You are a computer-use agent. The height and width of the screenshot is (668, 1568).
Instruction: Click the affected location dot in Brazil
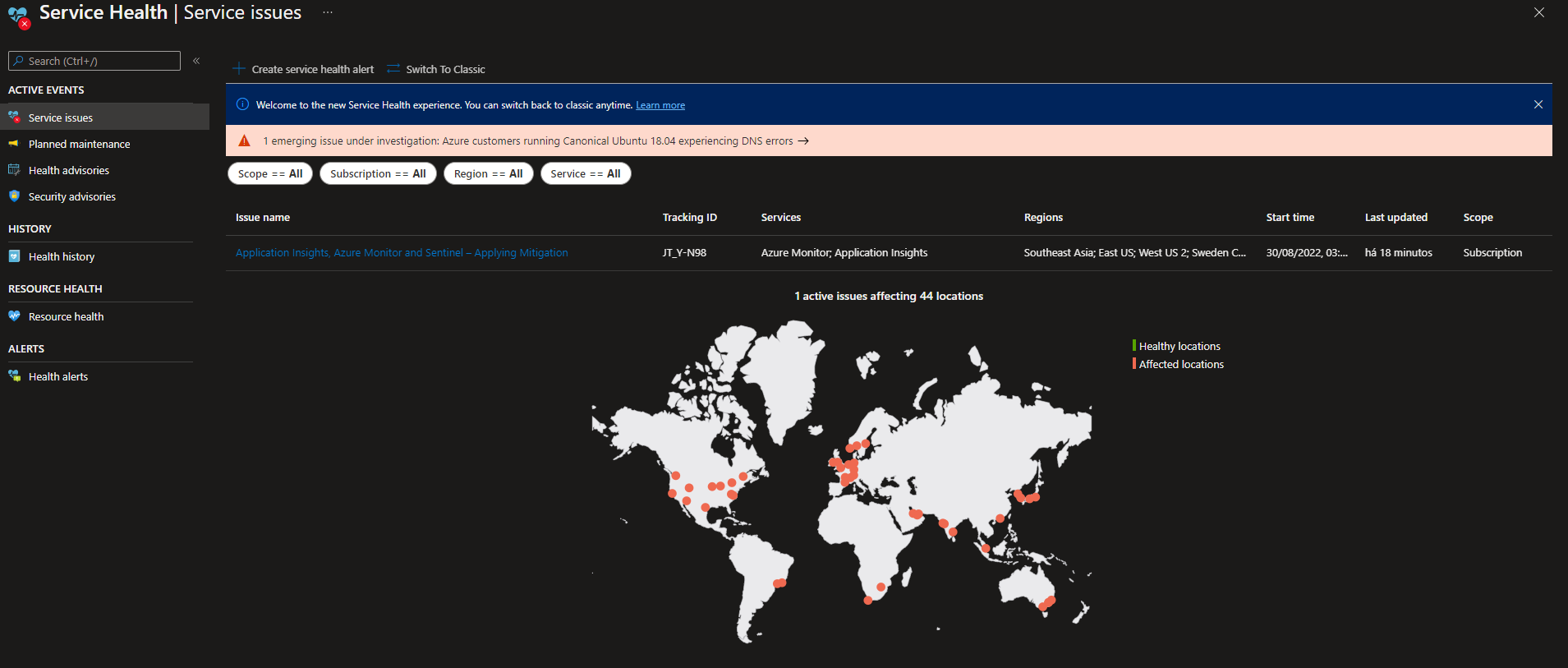click(x=780, y=583)
